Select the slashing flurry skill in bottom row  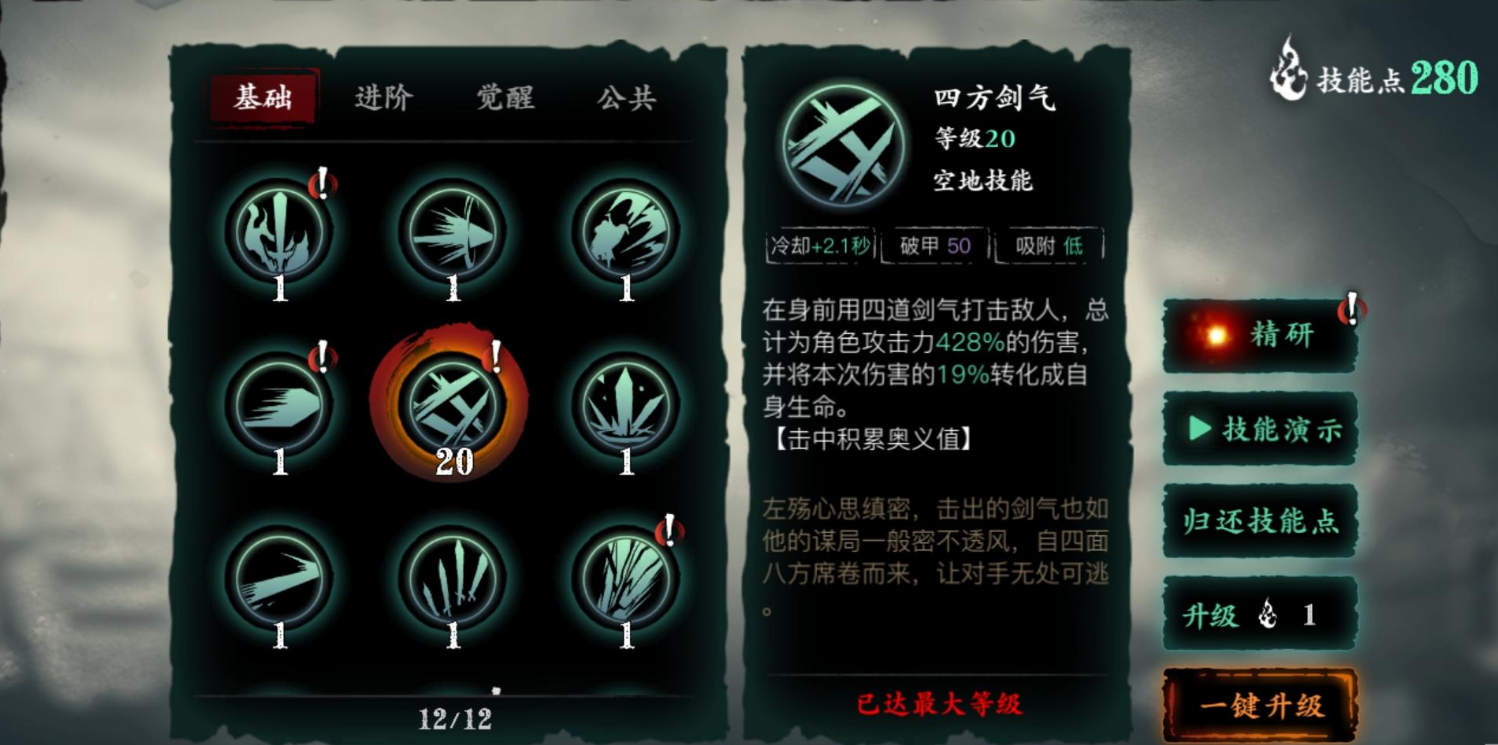(626, 578)
